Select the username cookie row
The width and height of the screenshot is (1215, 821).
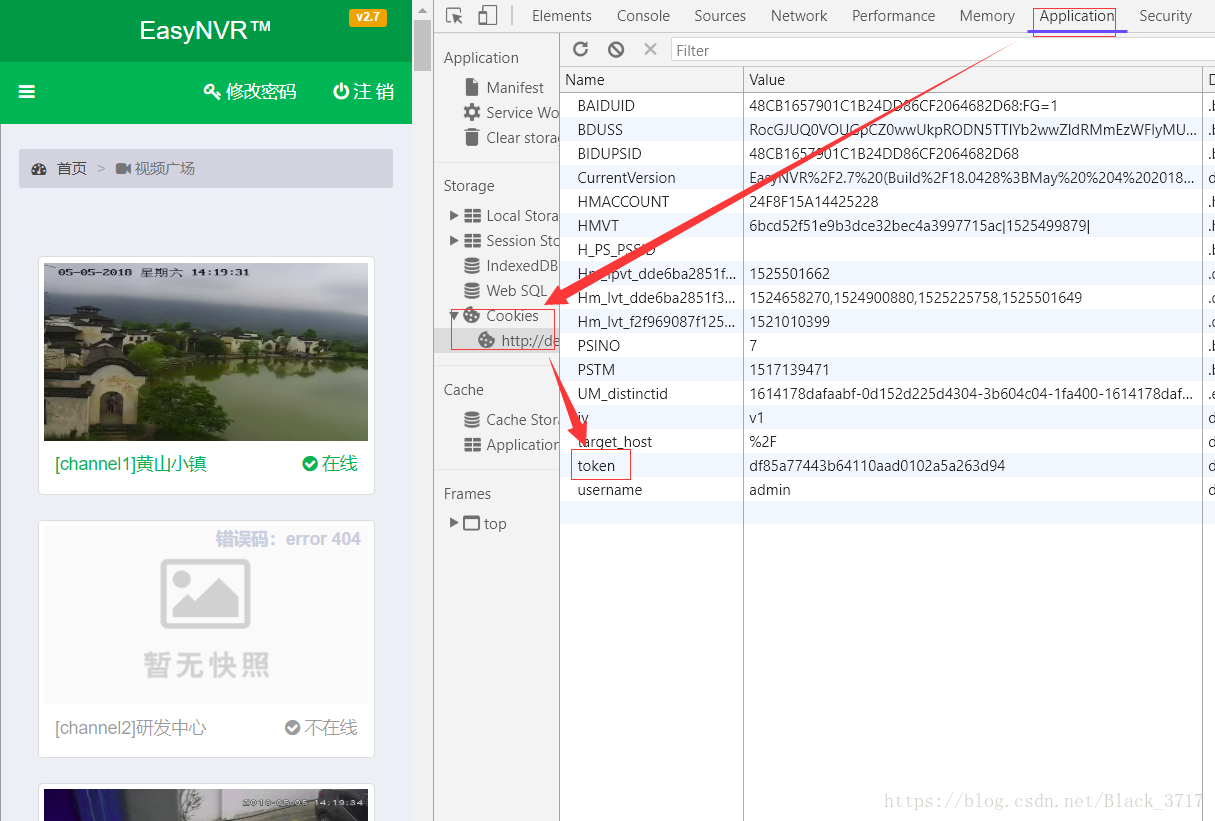click(x=887, y=490)
